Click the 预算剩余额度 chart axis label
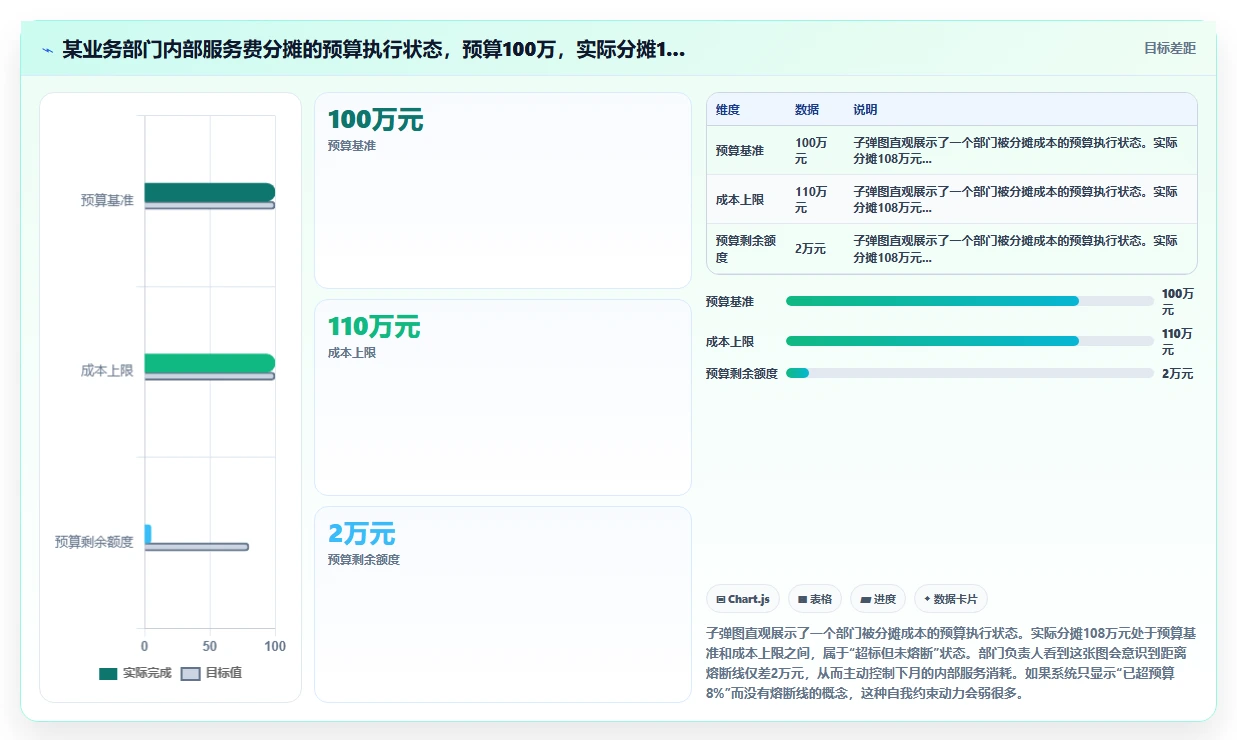The height and width of the screenshot is (740, 1237). [x=94, y=542]
